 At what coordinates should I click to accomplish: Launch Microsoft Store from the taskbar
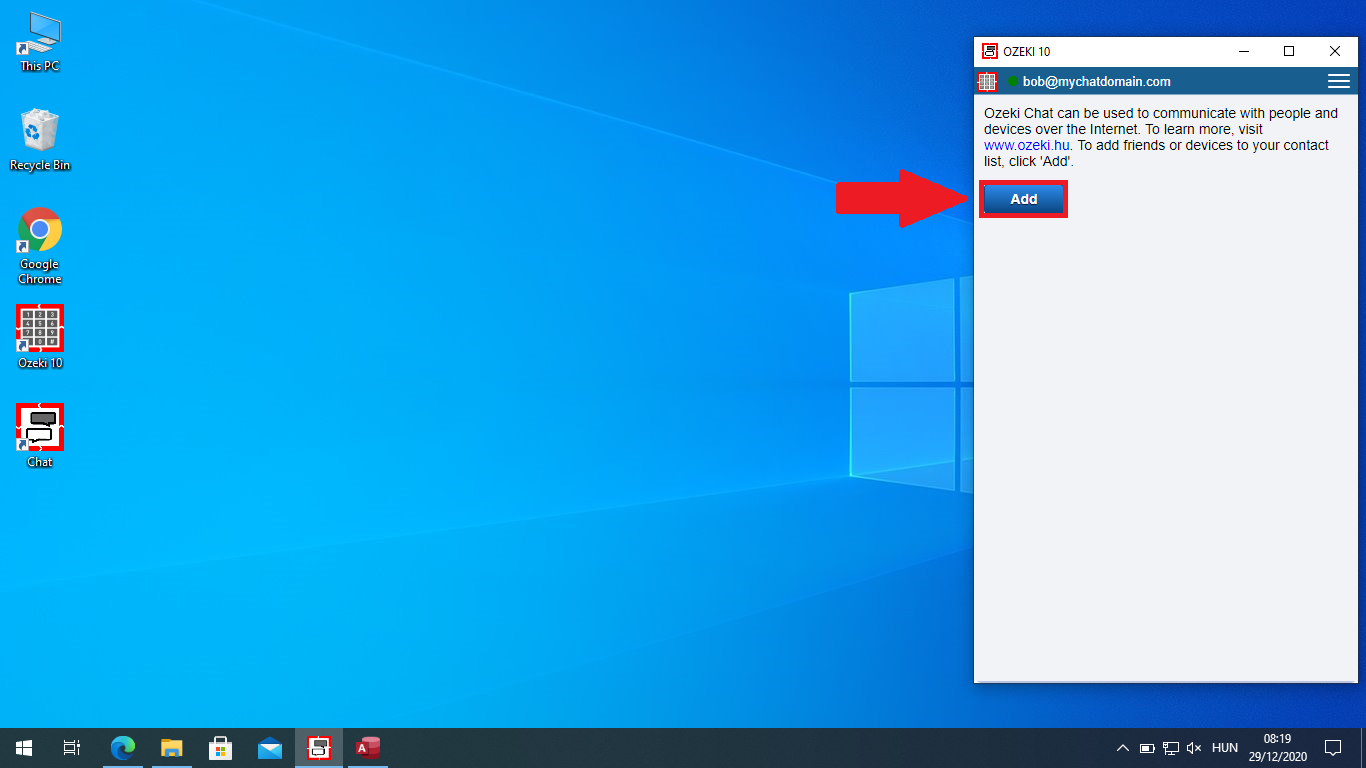[x=220, y=747]
